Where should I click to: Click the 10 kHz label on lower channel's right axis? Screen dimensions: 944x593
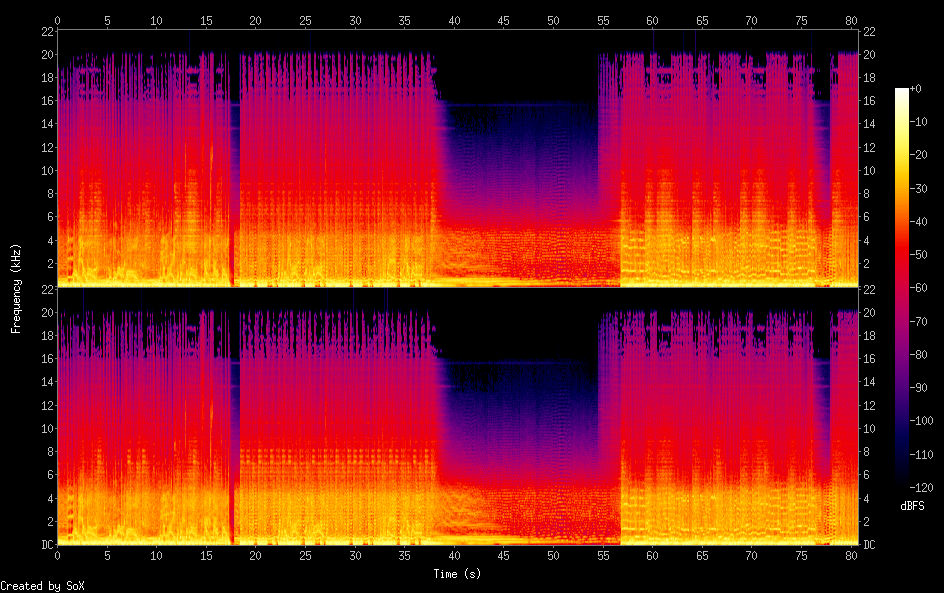pos(870,428)
